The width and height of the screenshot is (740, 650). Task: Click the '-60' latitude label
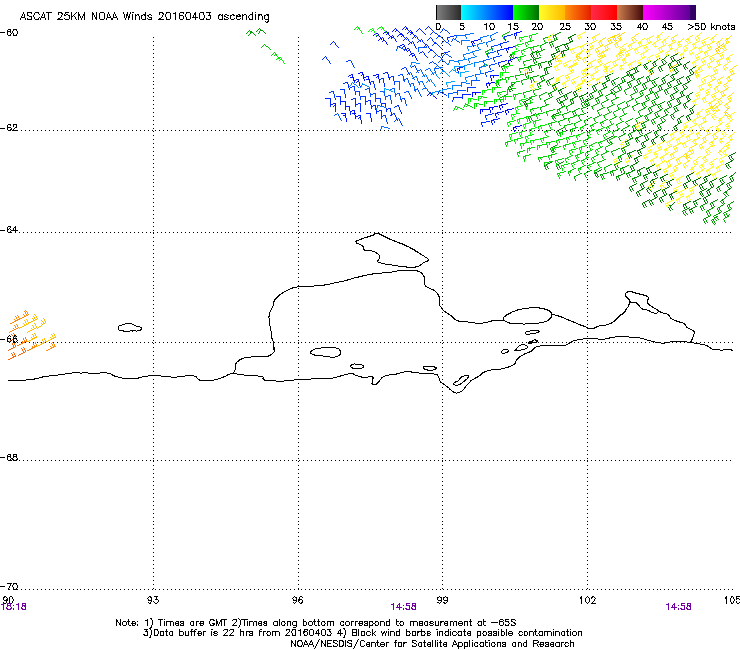click(x=9, y=33)
